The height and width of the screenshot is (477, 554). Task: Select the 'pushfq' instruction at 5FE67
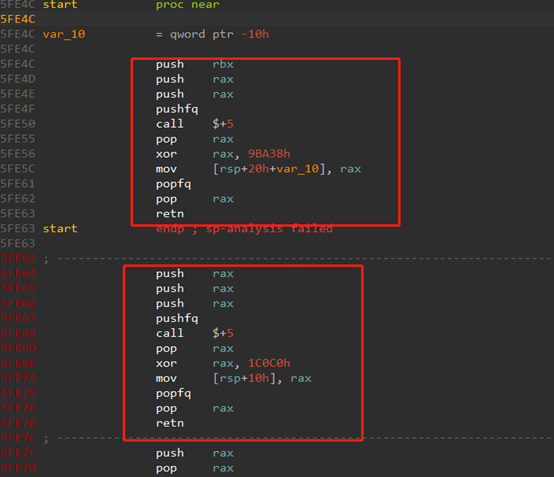(x=177, y=318)
